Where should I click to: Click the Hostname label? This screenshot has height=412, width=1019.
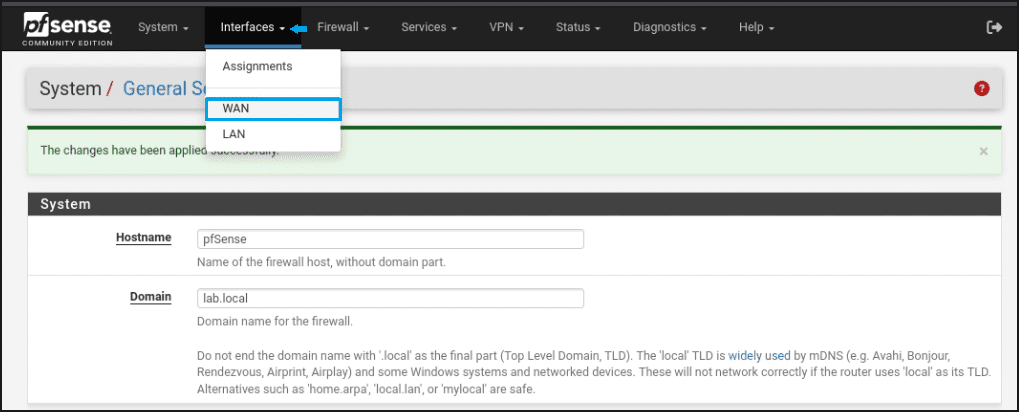pos(144,238)
